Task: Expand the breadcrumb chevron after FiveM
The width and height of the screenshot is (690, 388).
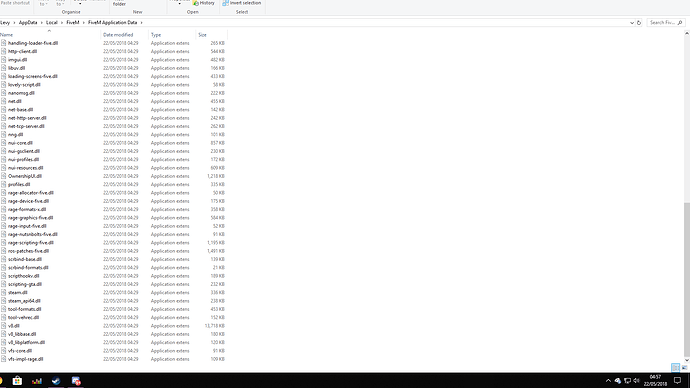Action: click(x=84, y=22)
